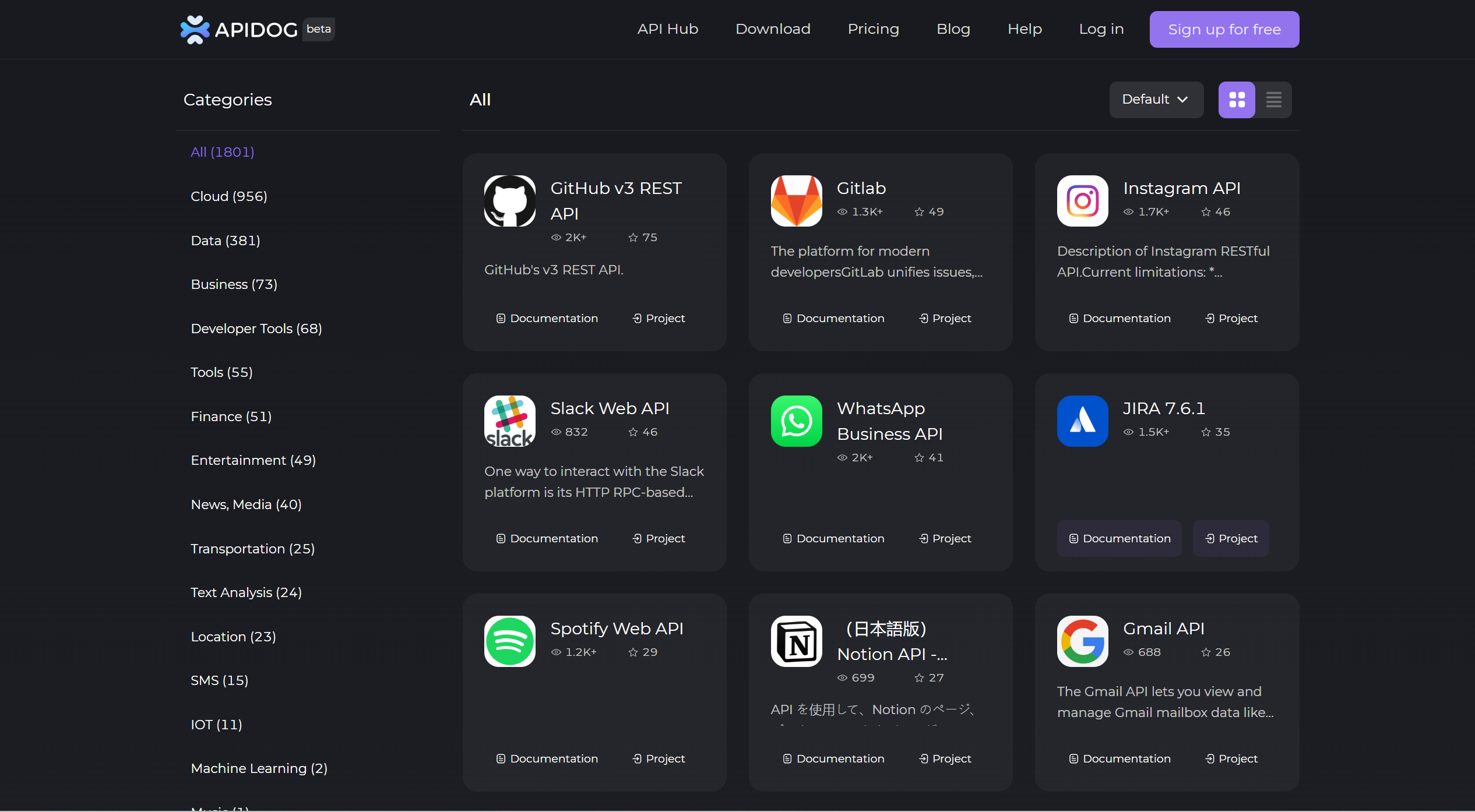Viewport: 1475px width, 812px height.
Task: Click views eye icon on Spotify Web API card
Action: (556, 652)
